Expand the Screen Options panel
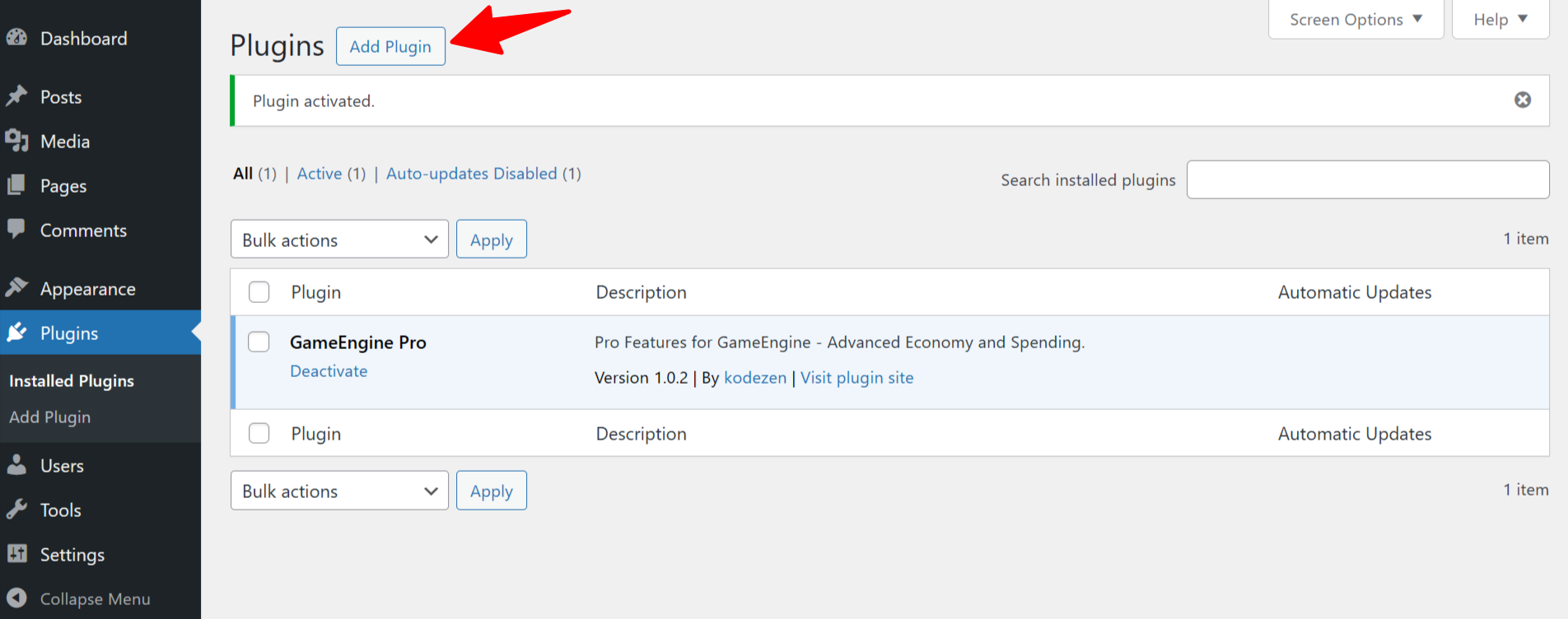The image size is (1568, 619). point(1356,19)
